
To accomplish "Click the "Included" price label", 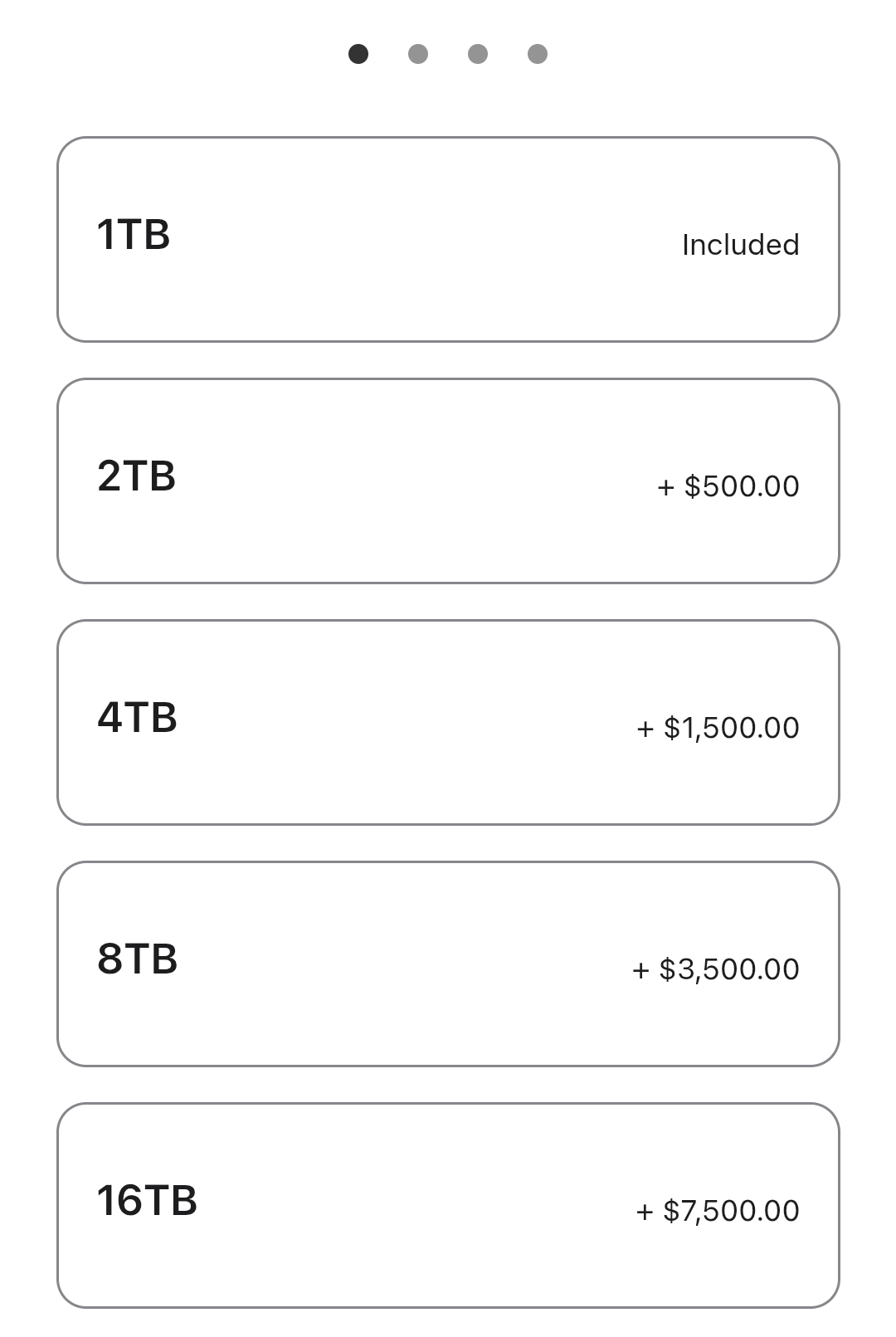I will [x=740, y=245].
